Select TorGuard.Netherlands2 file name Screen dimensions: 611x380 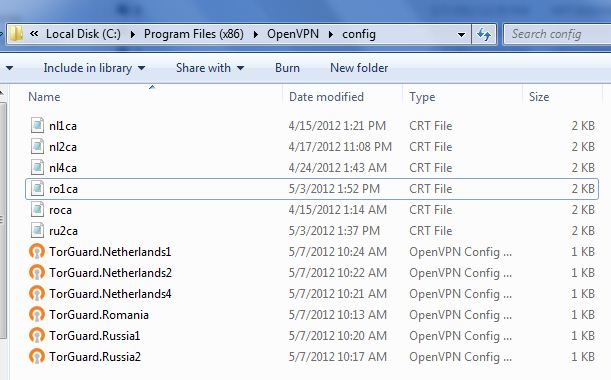coord(110,273)
